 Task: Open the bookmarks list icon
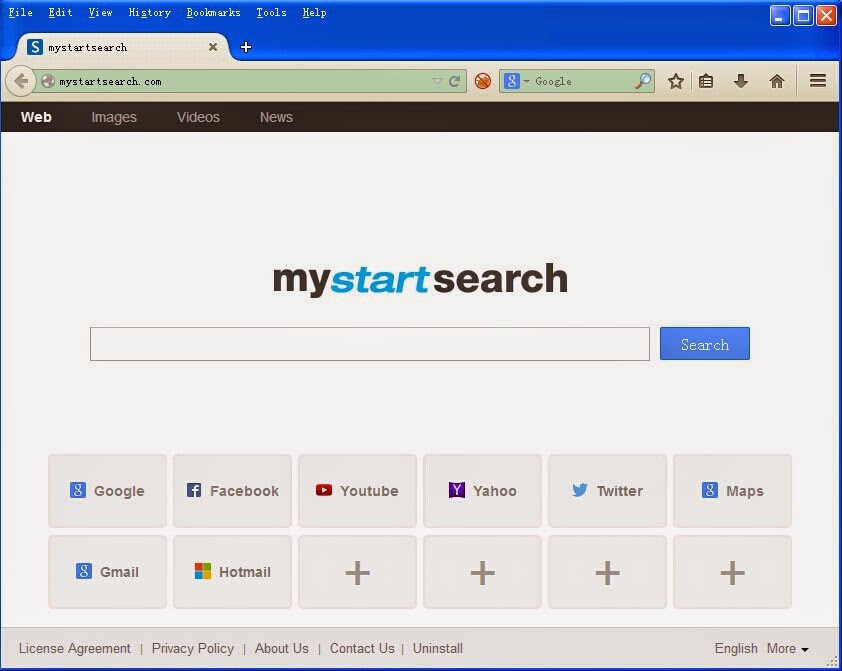pos(706,81)
